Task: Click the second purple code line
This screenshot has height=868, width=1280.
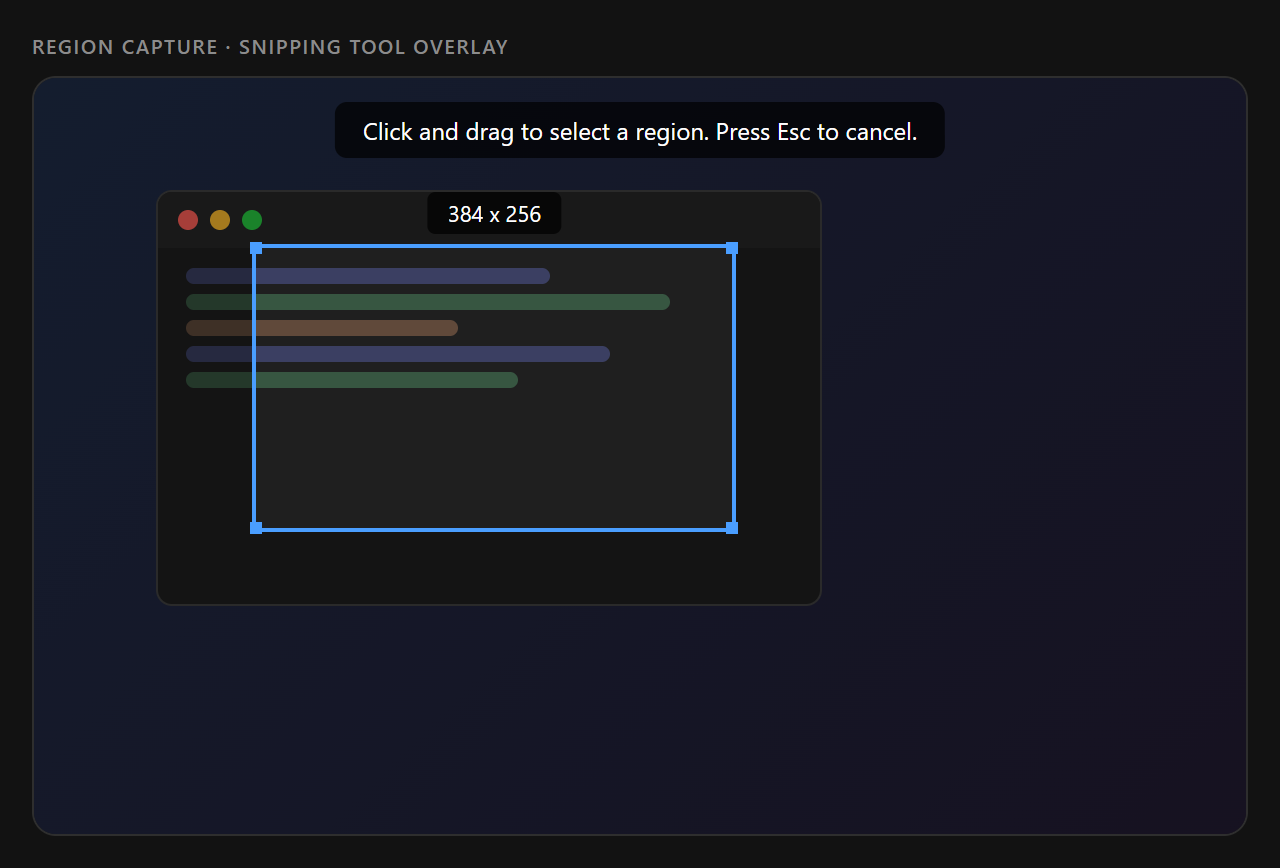Action: click(398, 354)
